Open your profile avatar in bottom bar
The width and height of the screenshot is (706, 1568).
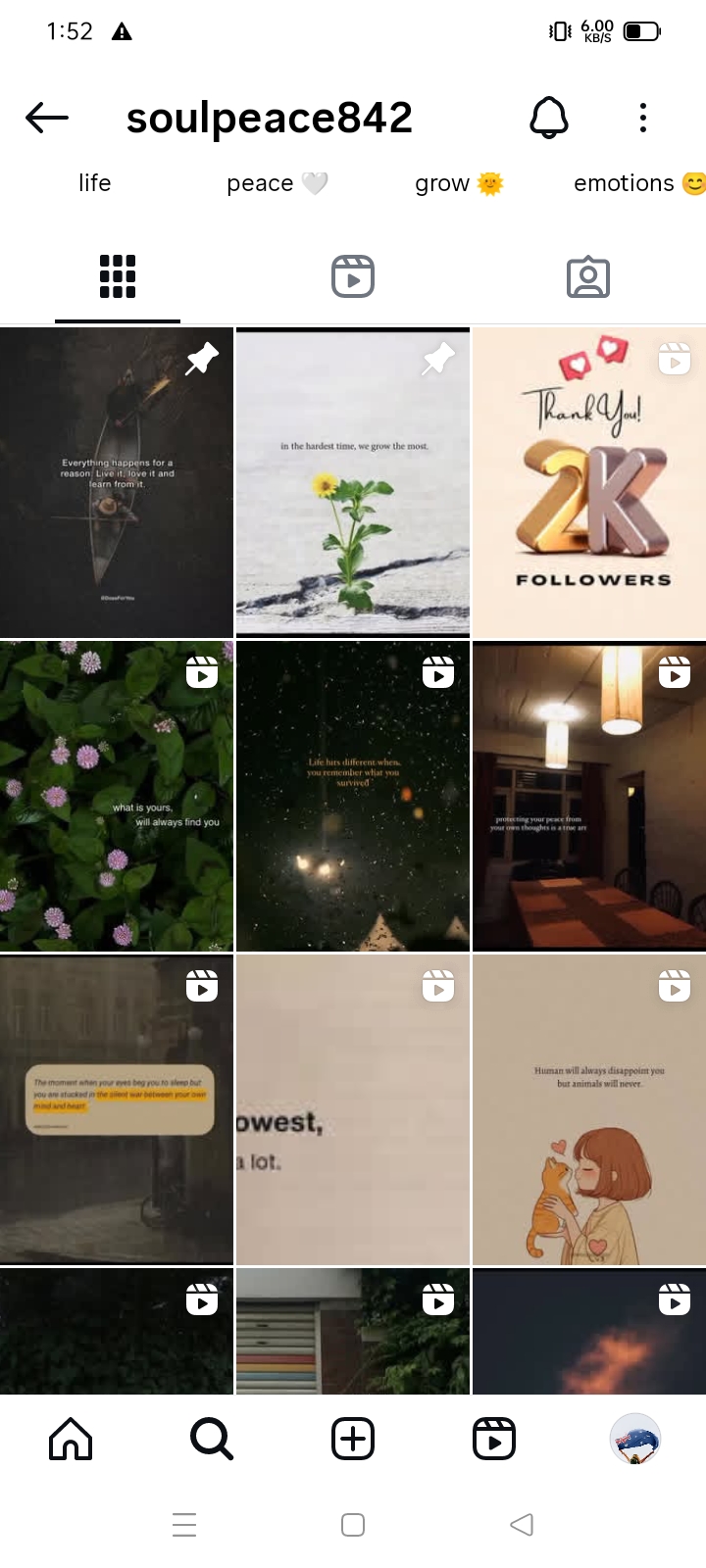click(635, 1439)
